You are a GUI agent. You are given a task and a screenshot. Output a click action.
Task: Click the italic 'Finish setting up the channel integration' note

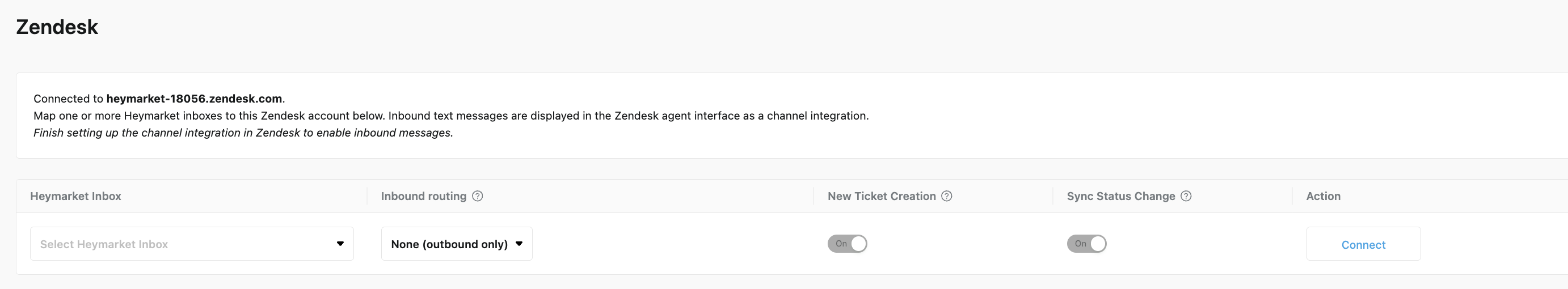tap(243, 133)
